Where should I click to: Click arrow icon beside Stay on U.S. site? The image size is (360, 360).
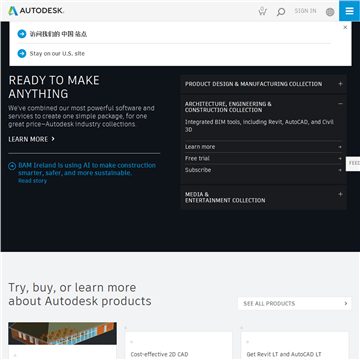coord(22,53)
